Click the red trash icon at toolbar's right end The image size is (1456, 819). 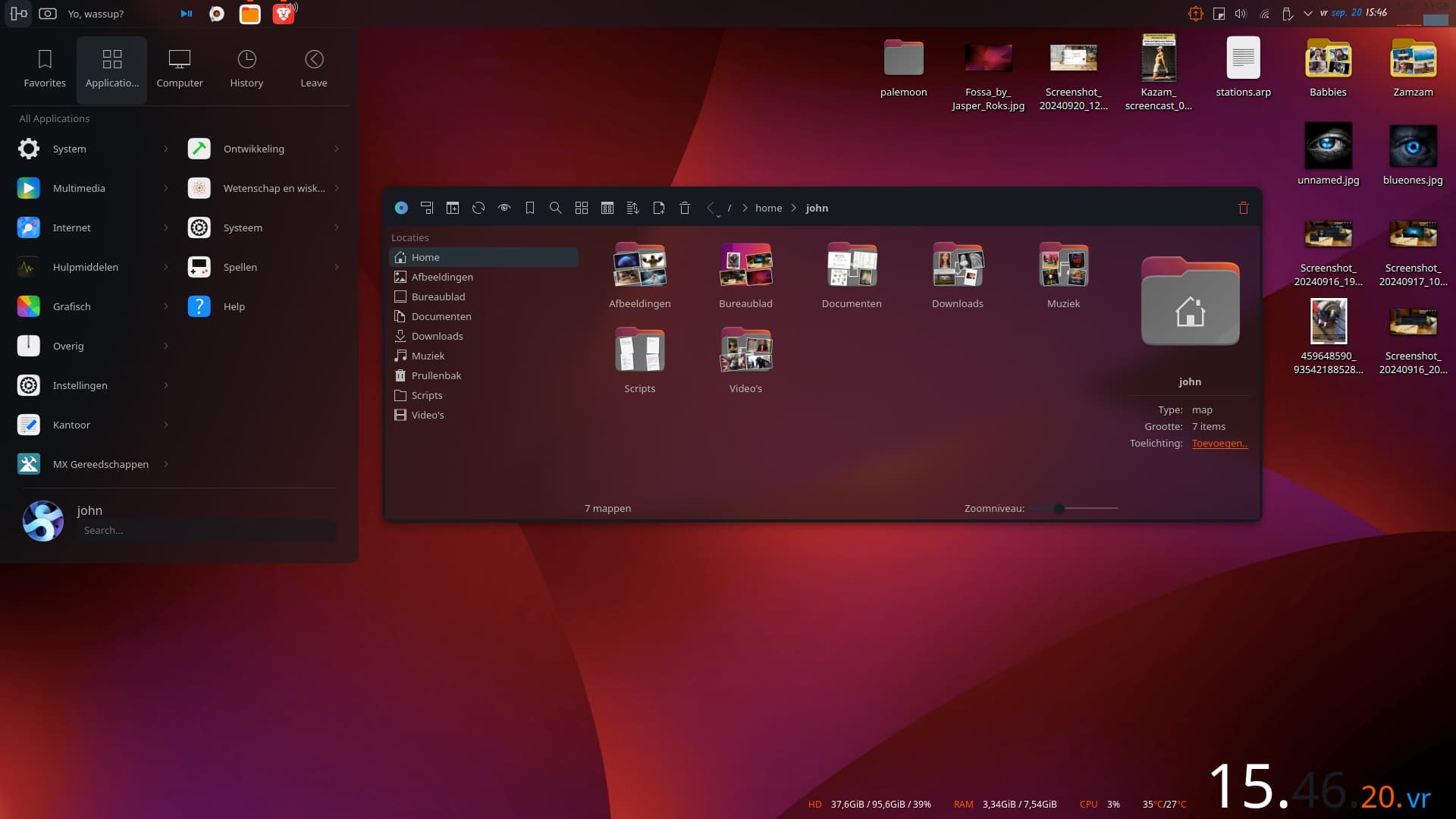pyautogui.click(x=1244, y=208)
